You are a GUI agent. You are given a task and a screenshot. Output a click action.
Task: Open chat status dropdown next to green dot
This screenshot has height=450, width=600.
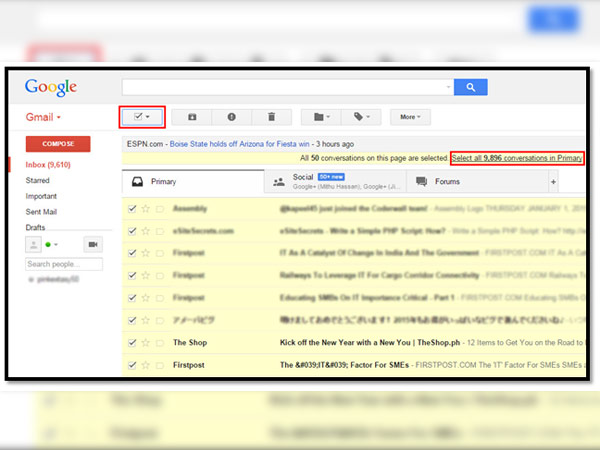pos(56,245)
